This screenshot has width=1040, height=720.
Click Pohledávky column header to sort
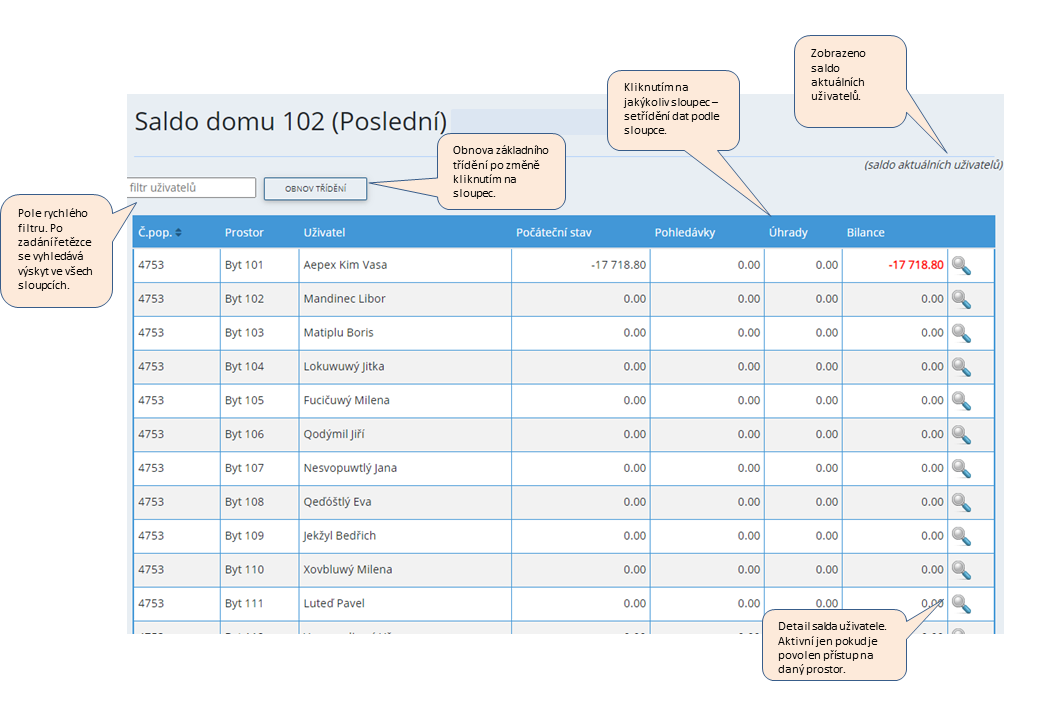[685, 233]
